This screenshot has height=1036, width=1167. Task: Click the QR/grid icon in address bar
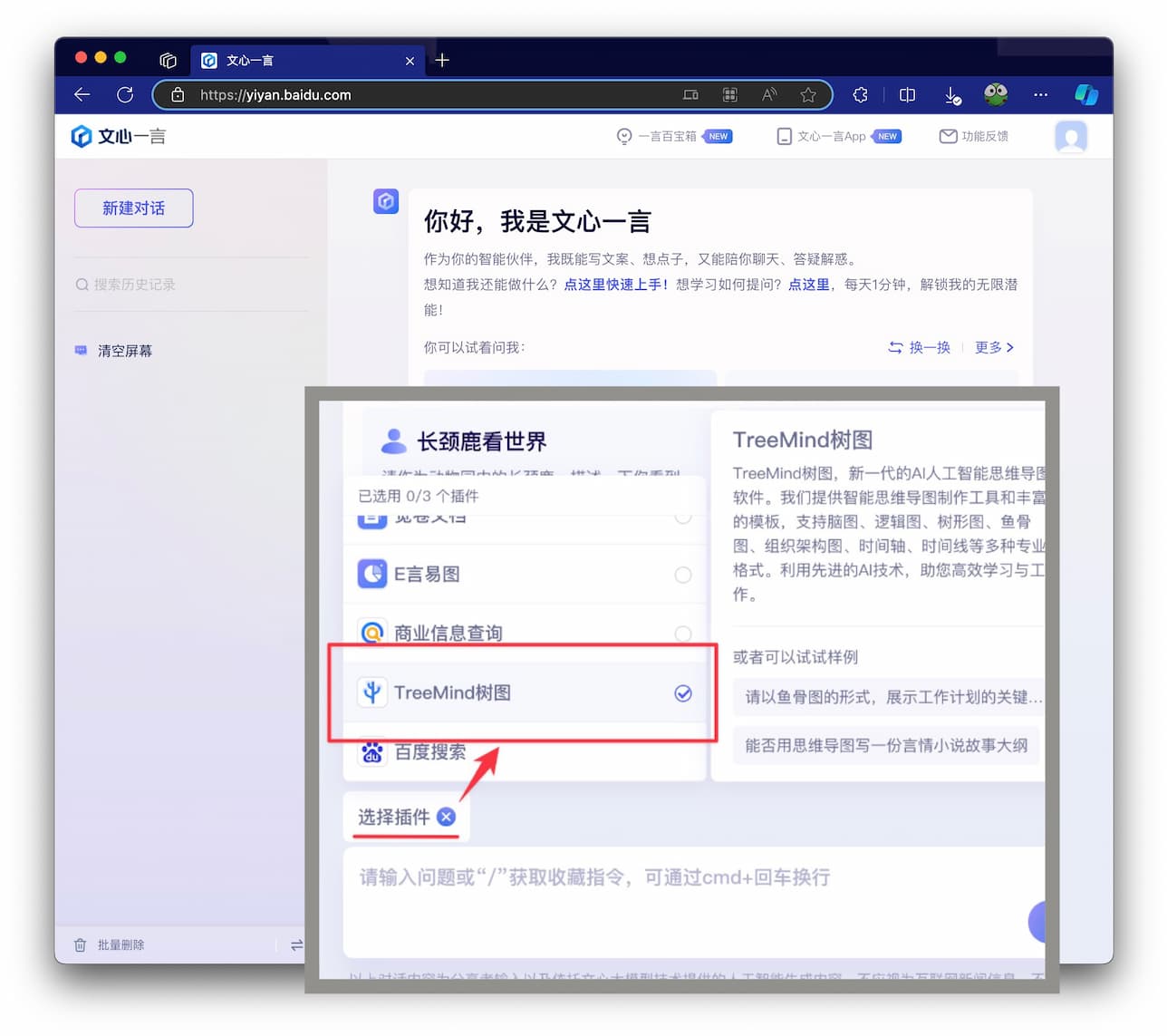(x=730, y=94)
